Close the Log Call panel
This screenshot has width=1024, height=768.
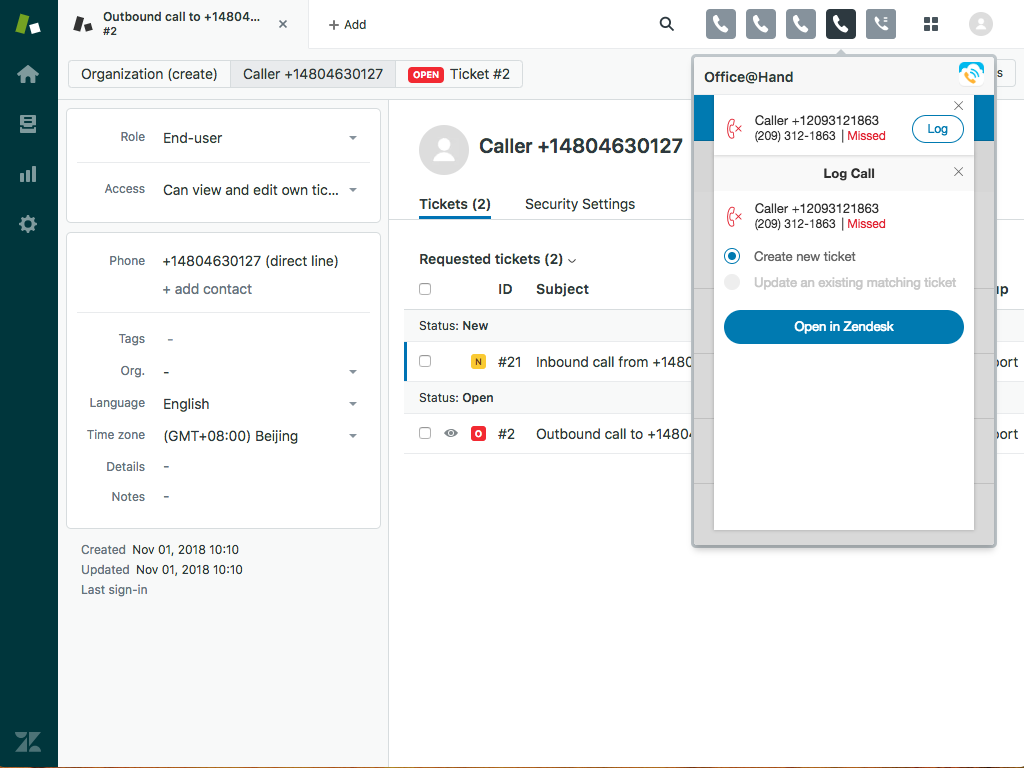pyautogui.click(x=958, y=172)
